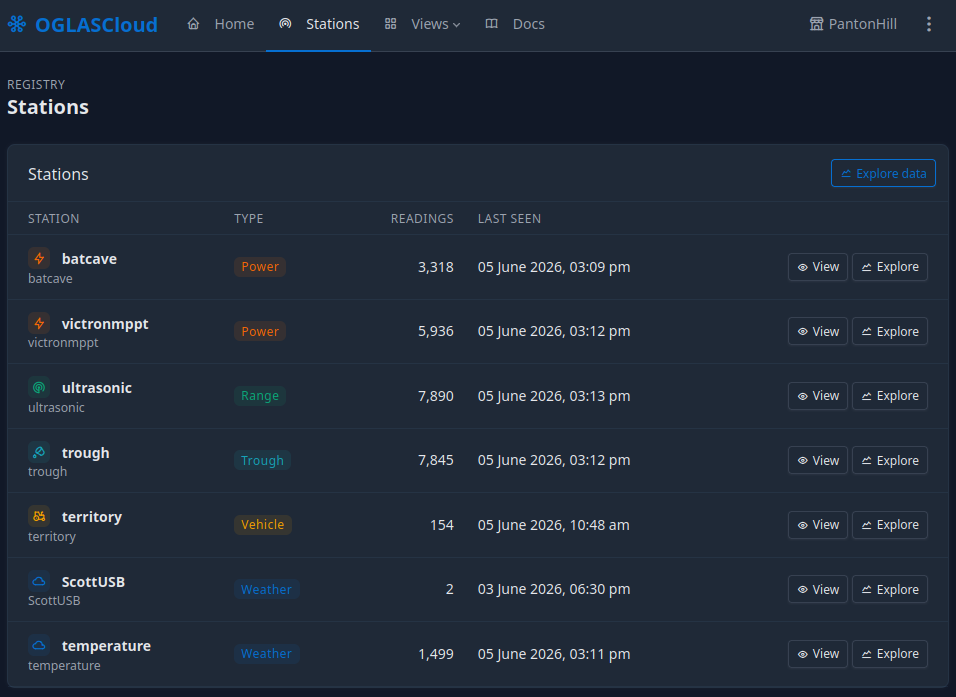
Task: Click the 154 readings value
Action: click(x=442, y=525)
